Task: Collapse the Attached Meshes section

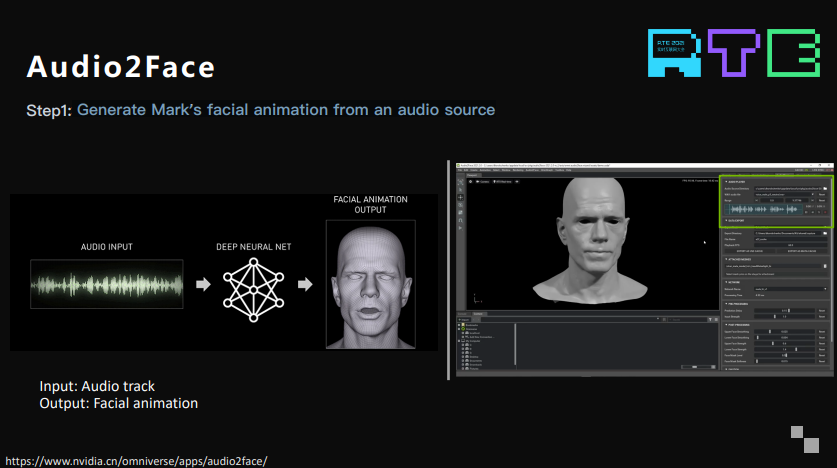Action: point(727,259)
